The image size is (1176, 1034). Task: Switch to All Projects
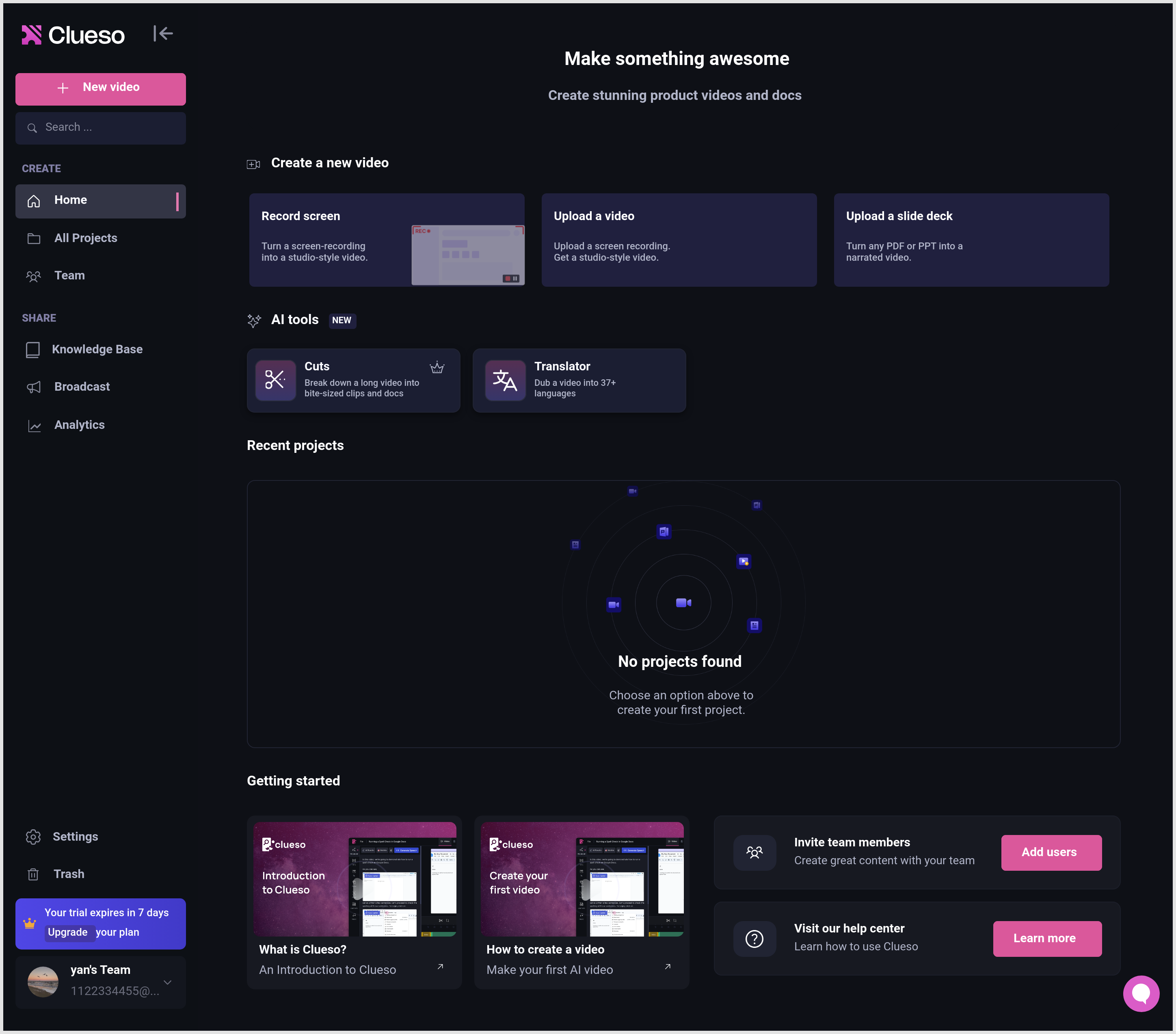[85, 238]
